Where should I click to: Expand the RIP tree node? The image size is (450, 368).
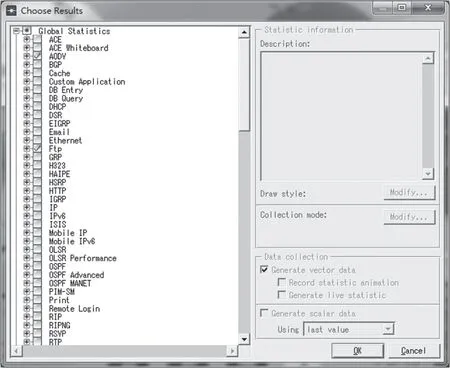27,316
